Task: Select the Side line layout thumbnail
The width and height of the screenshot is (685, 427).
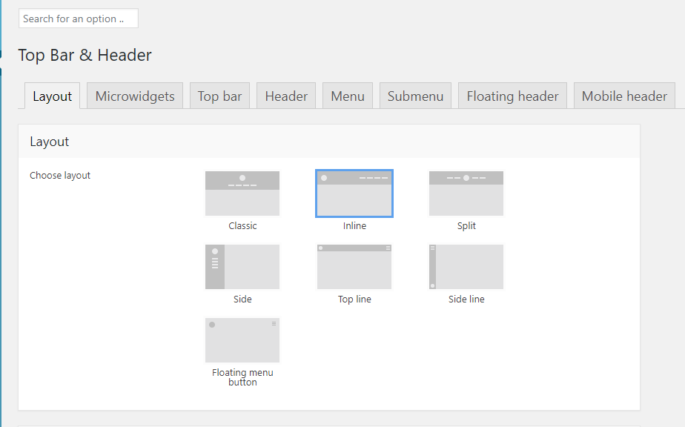Action: pyautogui.click(x=466, y=267)
